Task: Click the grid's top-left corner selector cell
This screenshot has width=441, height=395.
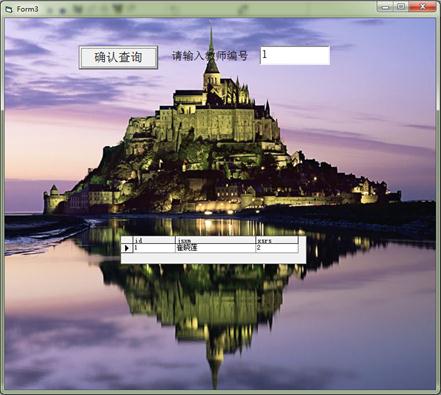Action: coord(127,240)
